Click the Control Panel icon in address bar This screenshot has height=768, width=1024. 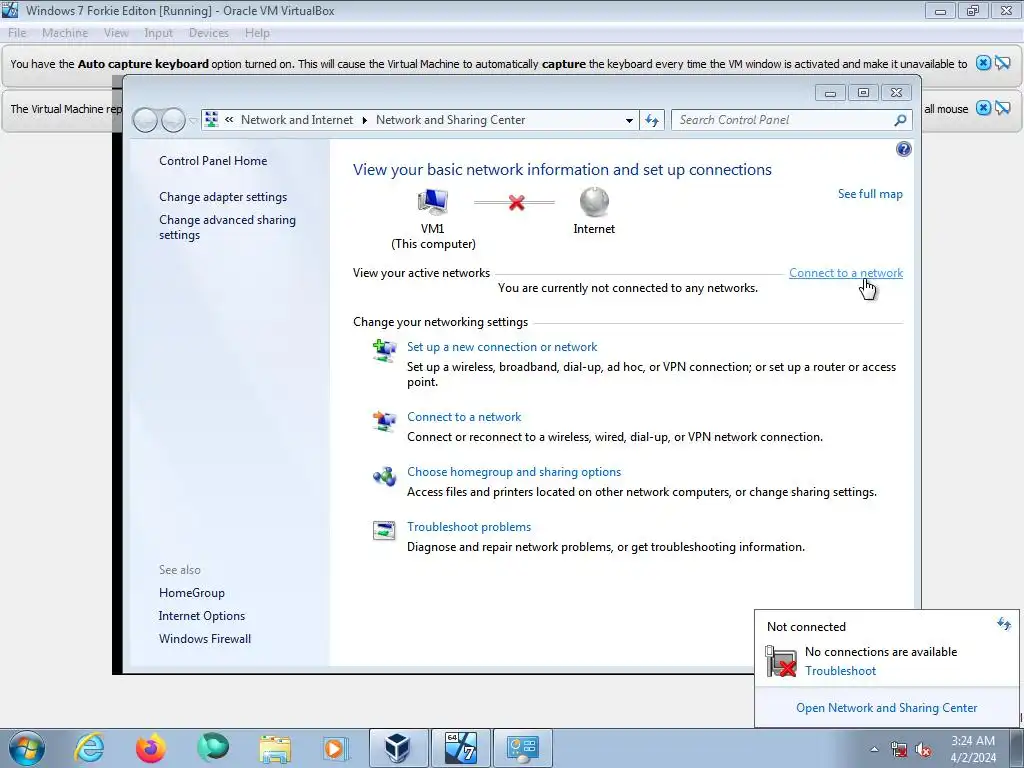[211, 120]
